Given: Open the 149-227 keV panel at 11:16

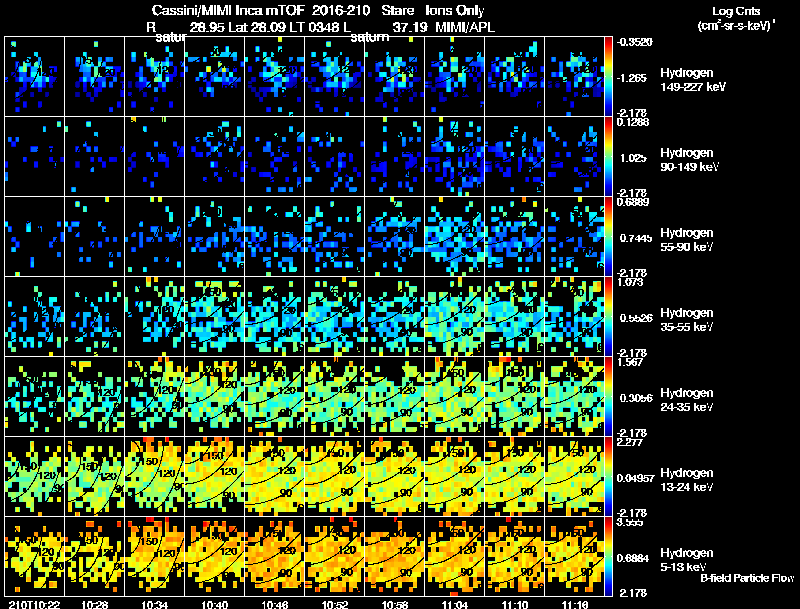Looking at the screenshot, I should (574, 77).
